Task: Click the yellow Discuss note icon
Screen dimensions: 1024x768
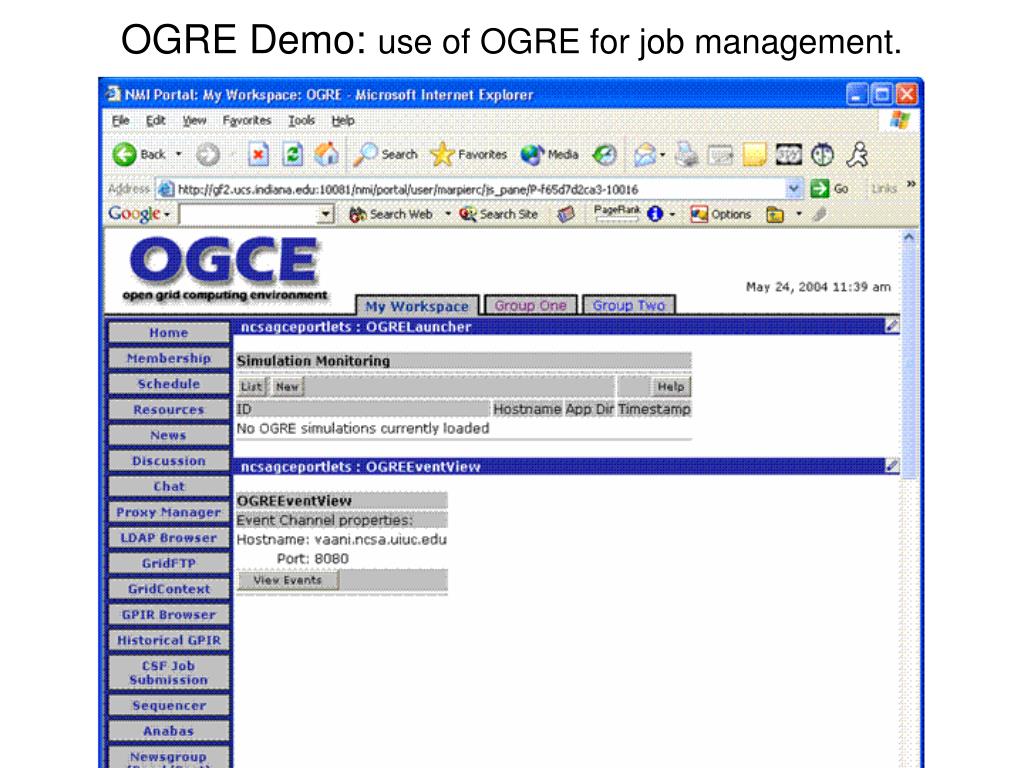Action: click(x=754, y=155)
